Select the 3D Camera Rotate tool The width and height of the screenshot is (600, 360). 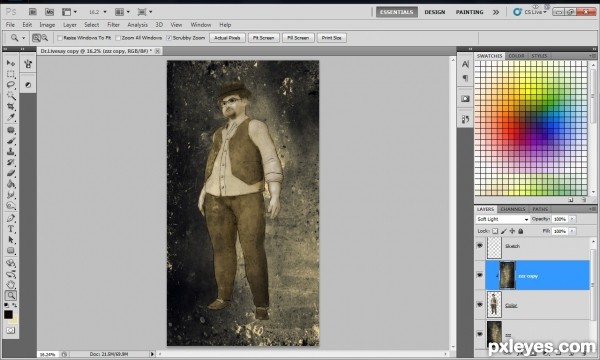coord(11,274)
